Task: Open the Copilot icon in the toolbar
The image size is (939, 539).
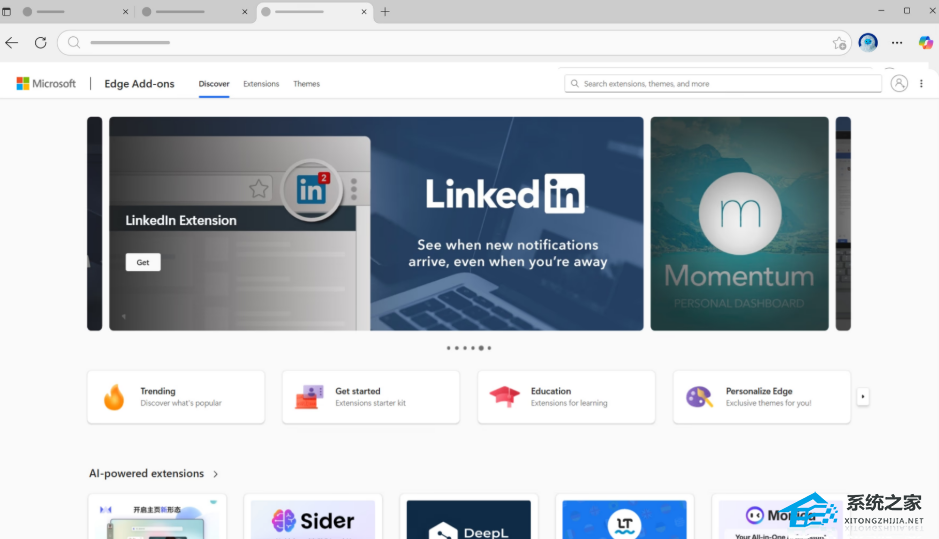Action: (925, 43)
